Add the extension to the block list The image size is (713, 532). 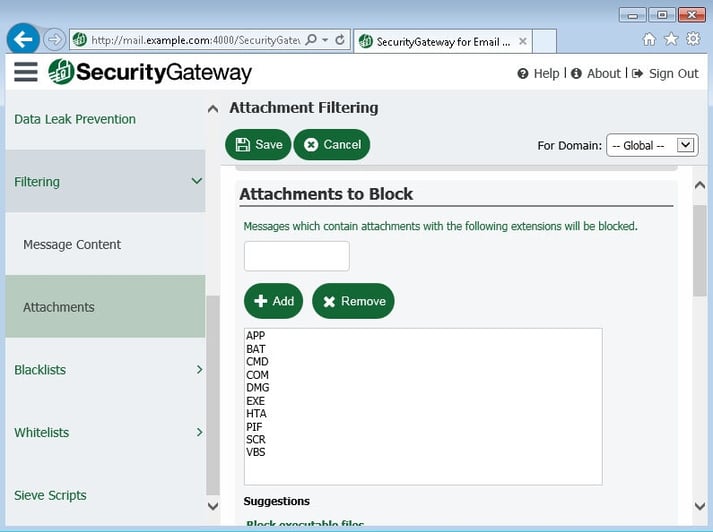click(x=273, y=301)
